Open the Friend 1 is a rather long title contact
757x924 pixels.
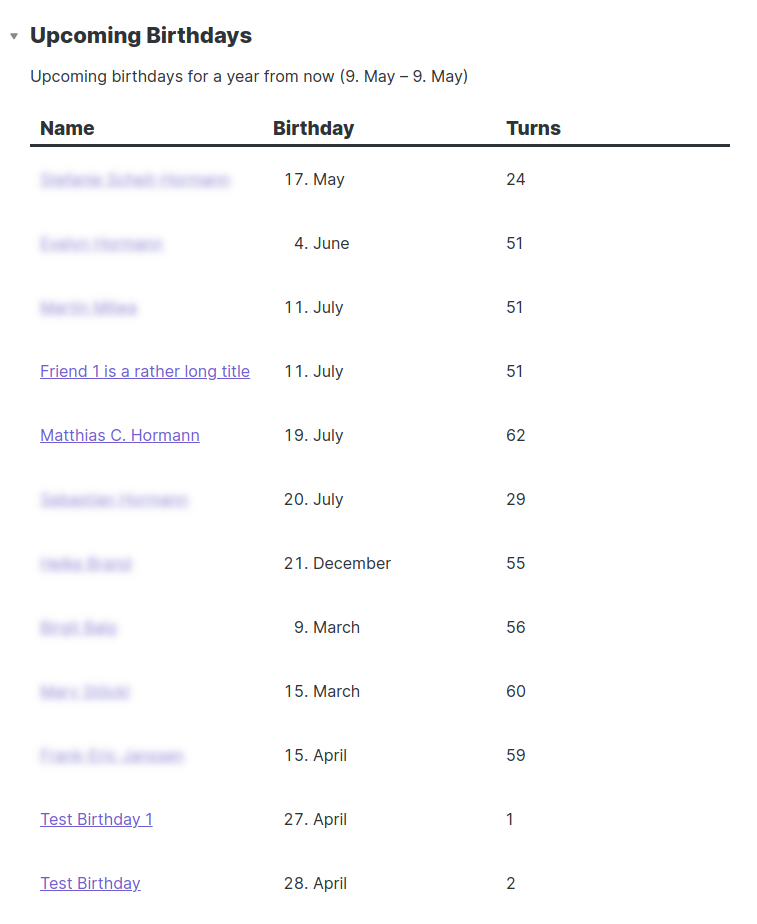(x=144, y=371)
